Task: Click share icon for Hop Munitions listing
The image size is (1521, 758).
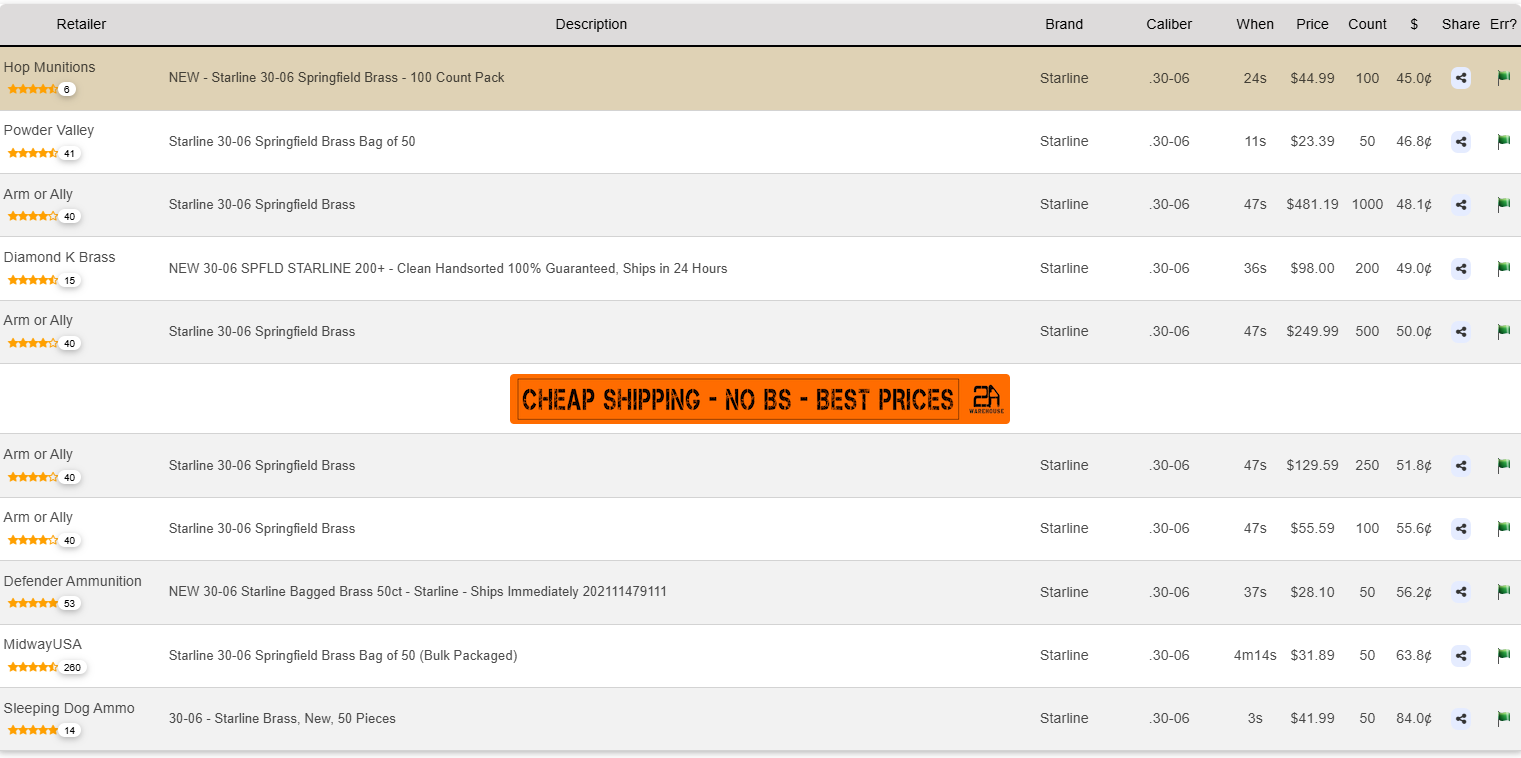Action: click(1461, 78)
